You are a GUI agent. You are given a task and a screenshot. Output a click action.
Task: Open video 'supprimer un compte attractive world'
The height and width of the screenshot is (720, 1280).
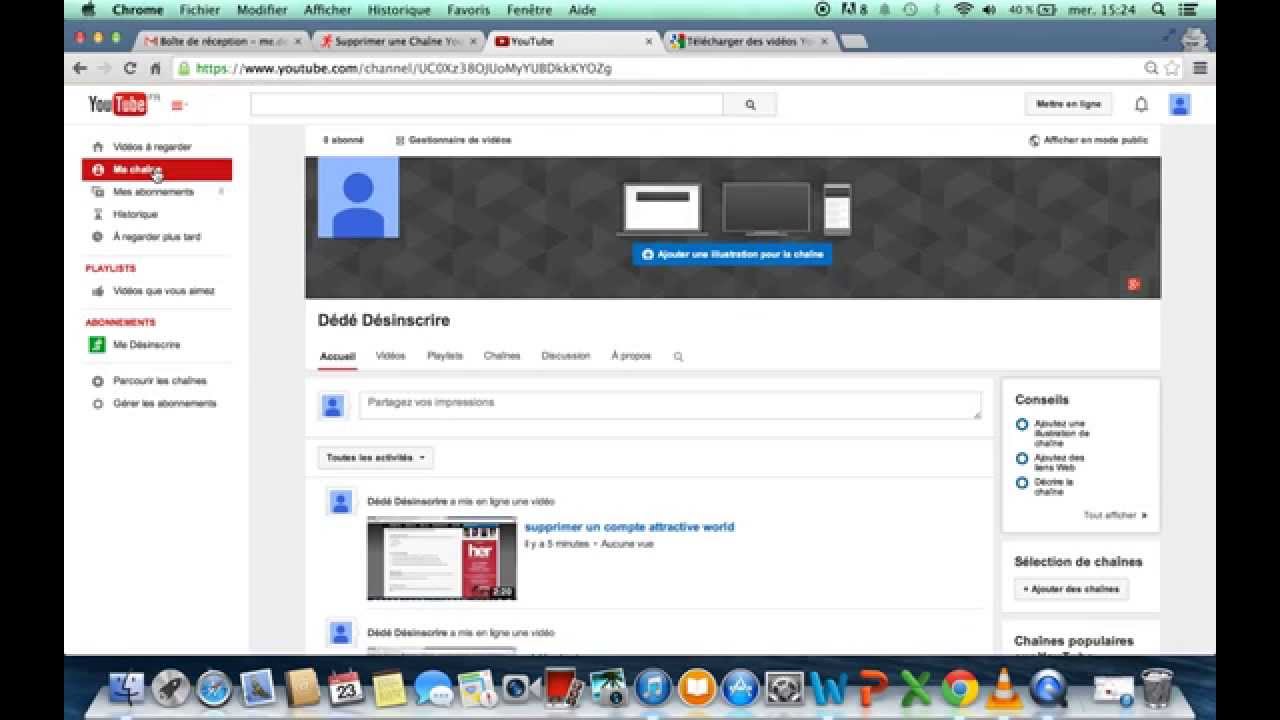(630, 526)
